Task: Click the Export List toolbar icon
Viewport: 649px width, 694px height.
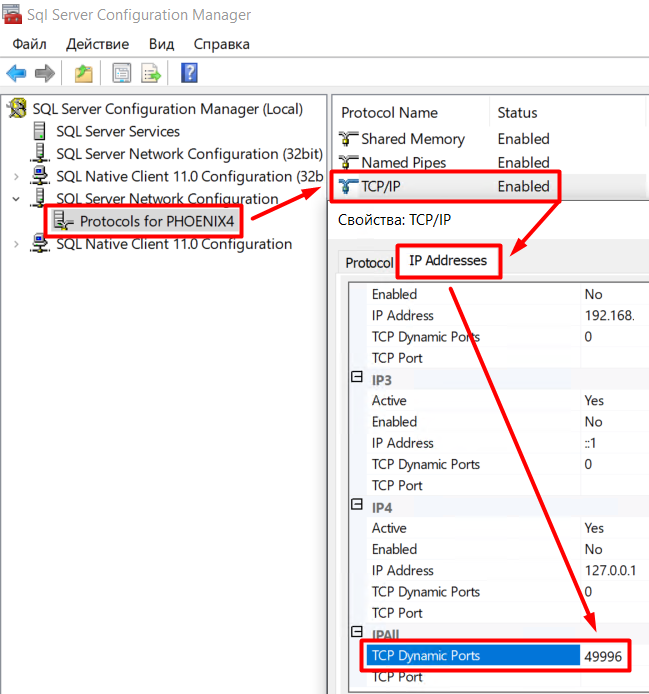Action: pyautogui.click(x=151, y=73)
